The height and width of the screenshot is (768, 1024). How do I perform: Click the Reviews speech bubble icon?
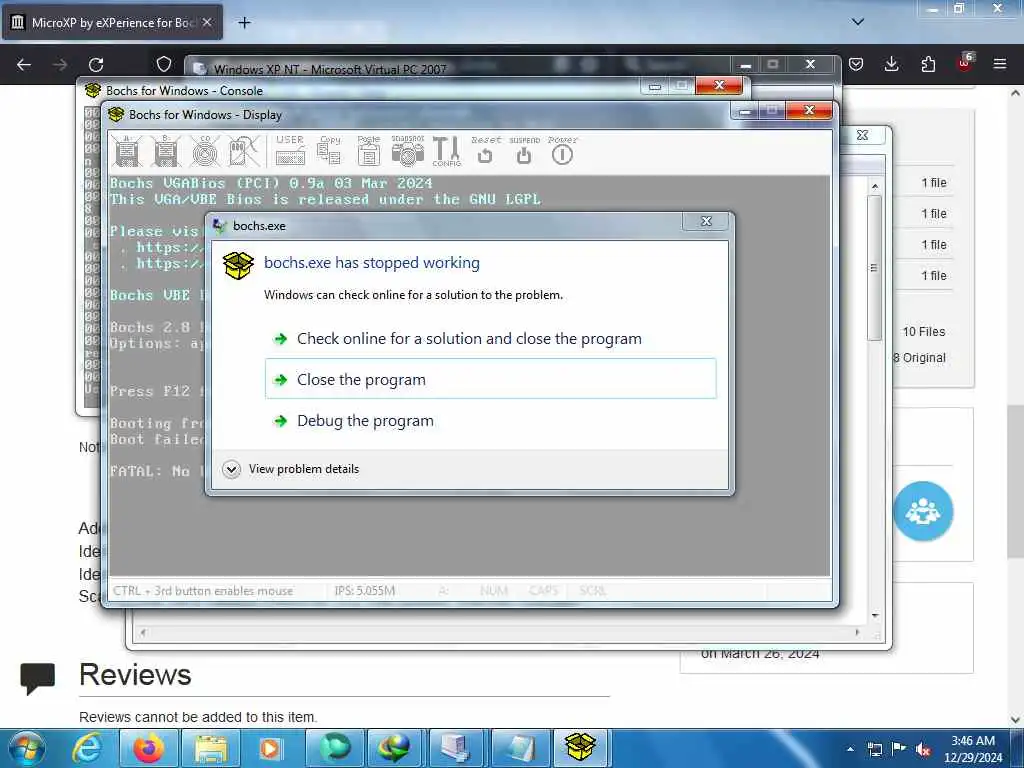coord(38,677)
